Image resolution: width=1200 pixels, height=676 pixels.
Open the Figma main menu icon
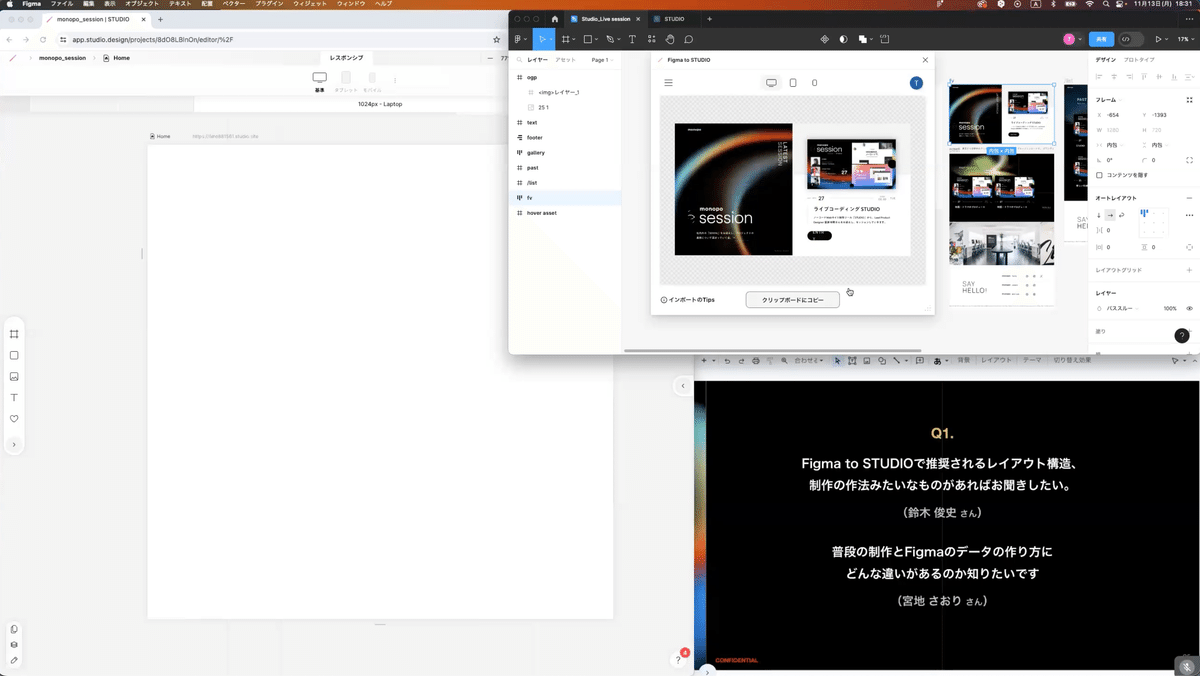[518, 39]
